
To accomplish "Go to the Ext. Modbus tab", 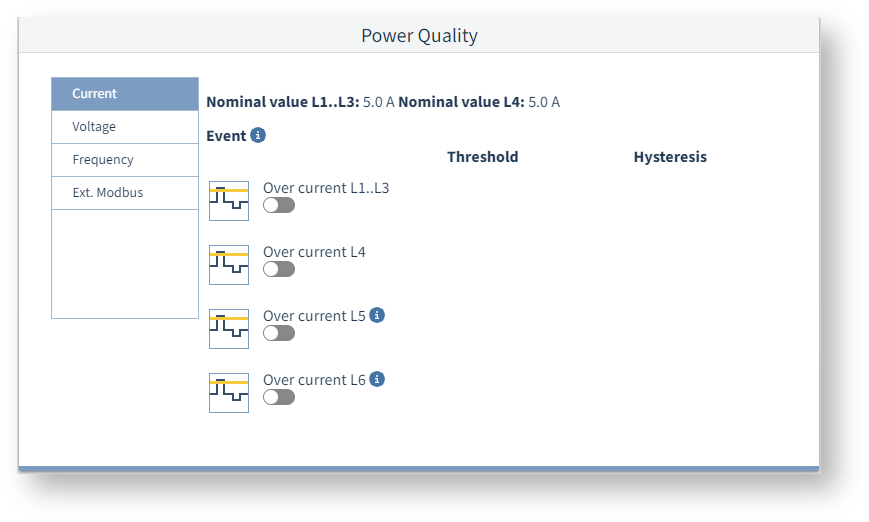I will (x=125, y=193).
